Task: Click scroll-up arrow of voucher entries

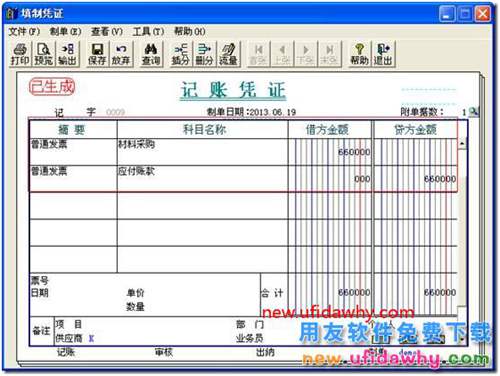Action: click(x=462, y=144)
